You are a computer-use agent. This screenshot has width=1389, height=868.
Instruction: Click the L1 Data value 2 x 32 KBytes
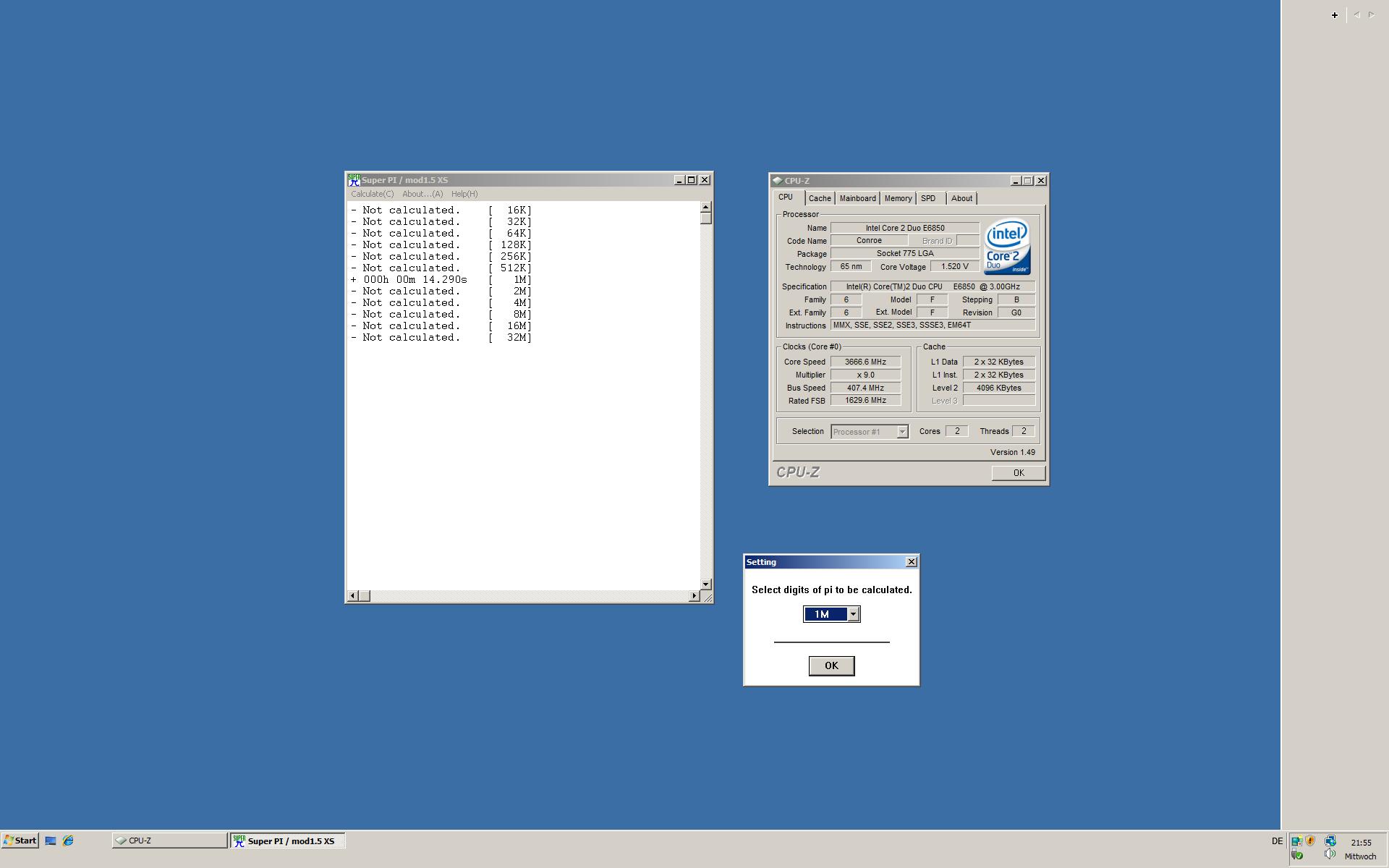(998, 362)
